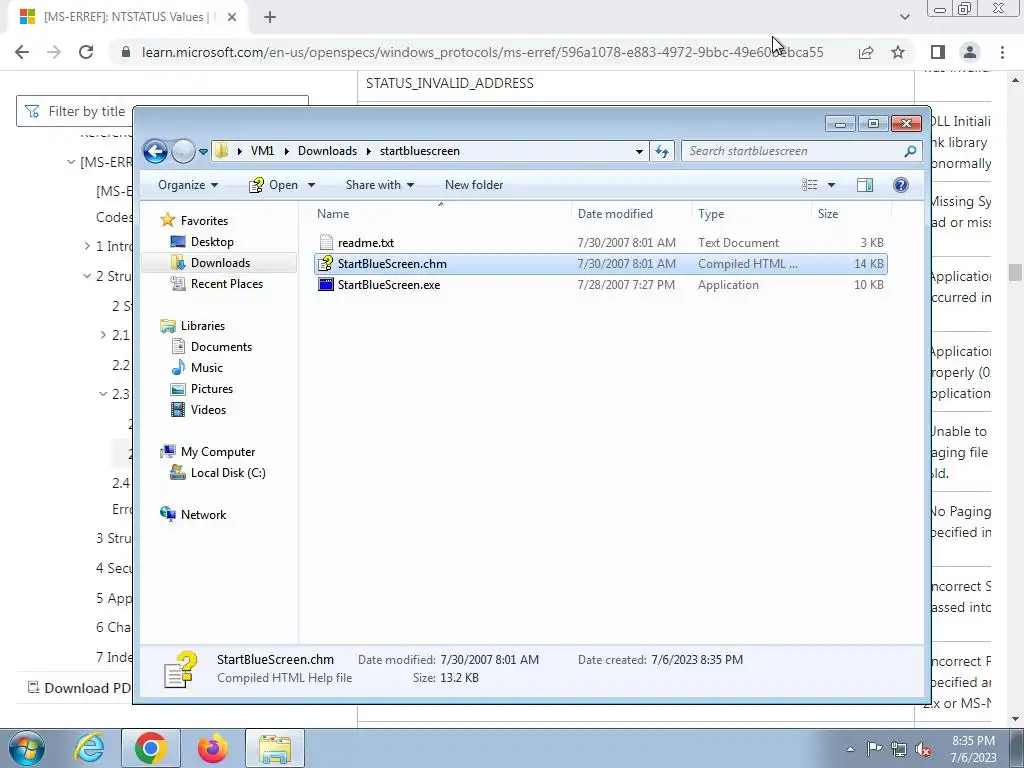Open the Share with menu
The width and height of the screenshot is (1024, 768).
tap(380, 185)
